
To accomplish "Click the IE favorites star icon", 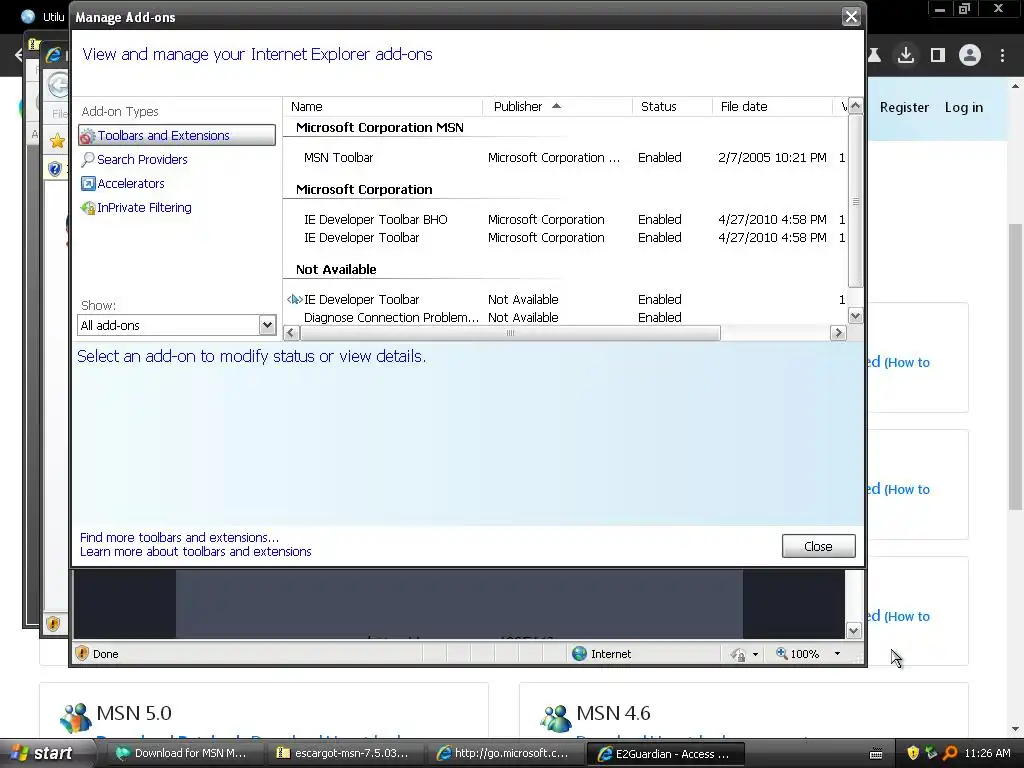I will [57, 140].
